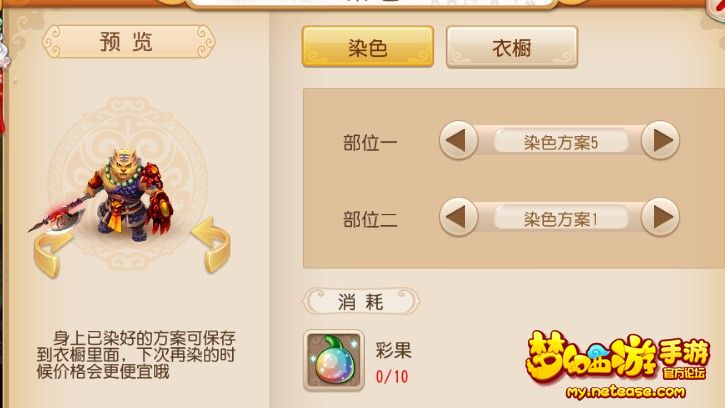Open the my.netease.com forum link
Image resolution: width=725 pixels, height=408 pixels.
pyautogui.click(x=625, y=393)
